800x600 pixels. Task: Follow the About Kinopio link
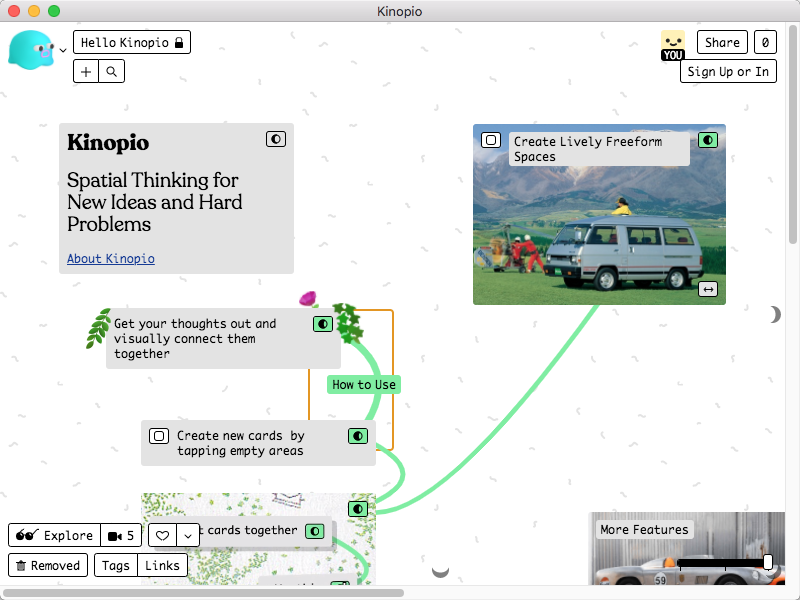click(111, 259)
